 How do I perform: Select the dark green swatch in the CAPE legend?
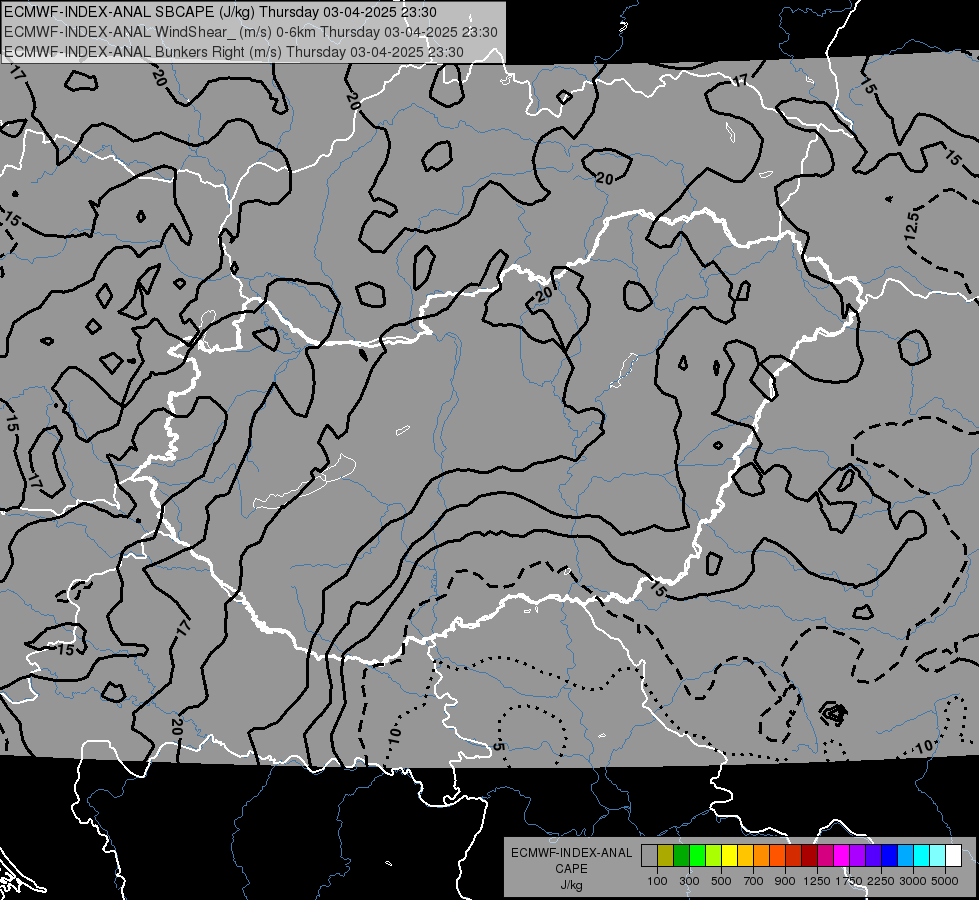pos(681,856)
